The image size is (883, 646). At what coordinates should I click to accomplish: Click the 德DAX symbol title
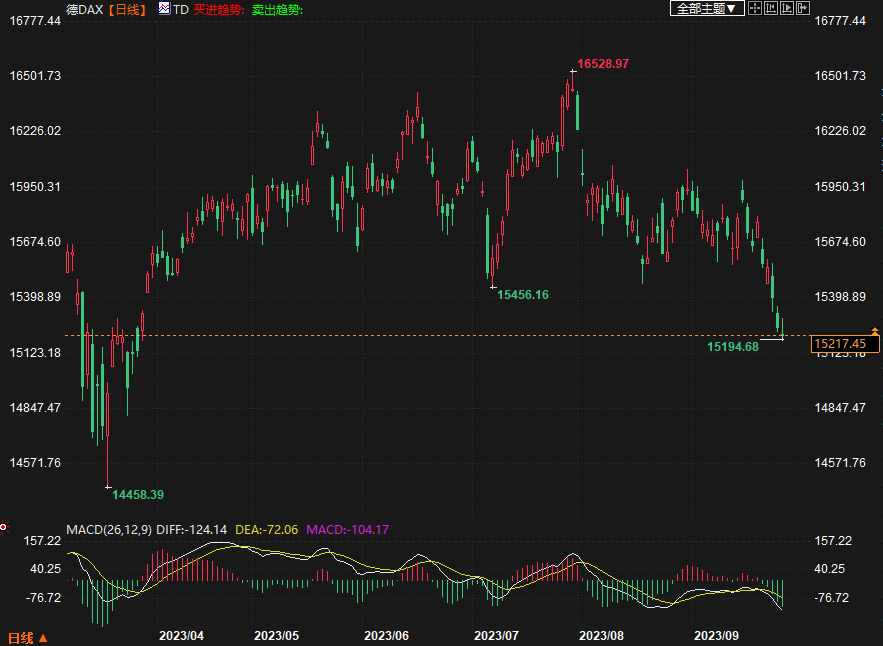(85, 9)
